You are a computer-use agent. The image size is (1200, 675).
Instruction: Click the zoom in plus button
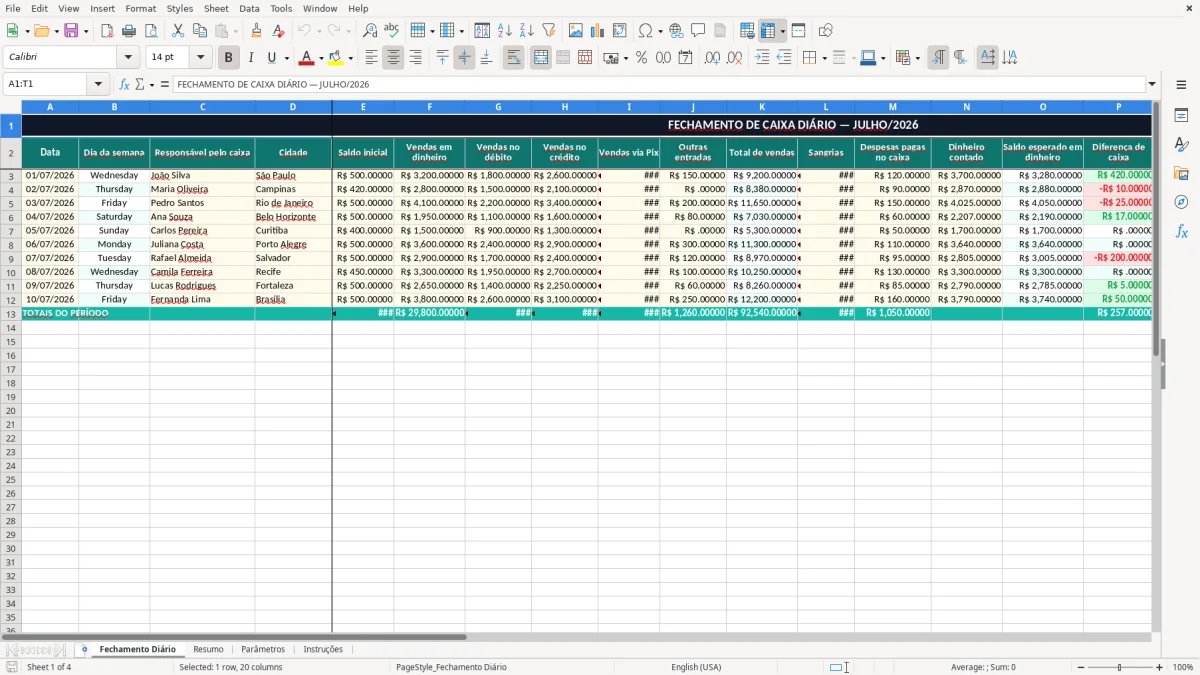[x=1160, y=667]
